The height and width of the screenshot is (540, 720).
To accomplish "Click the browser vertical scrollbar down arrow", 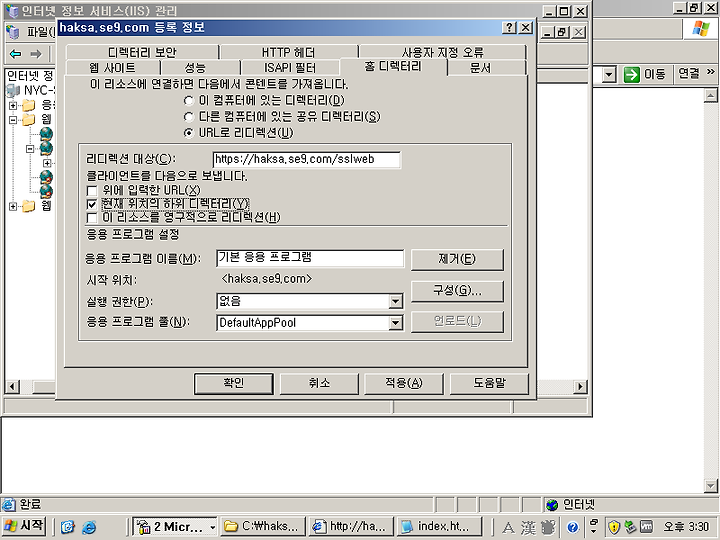I will [x=710, y=485].
